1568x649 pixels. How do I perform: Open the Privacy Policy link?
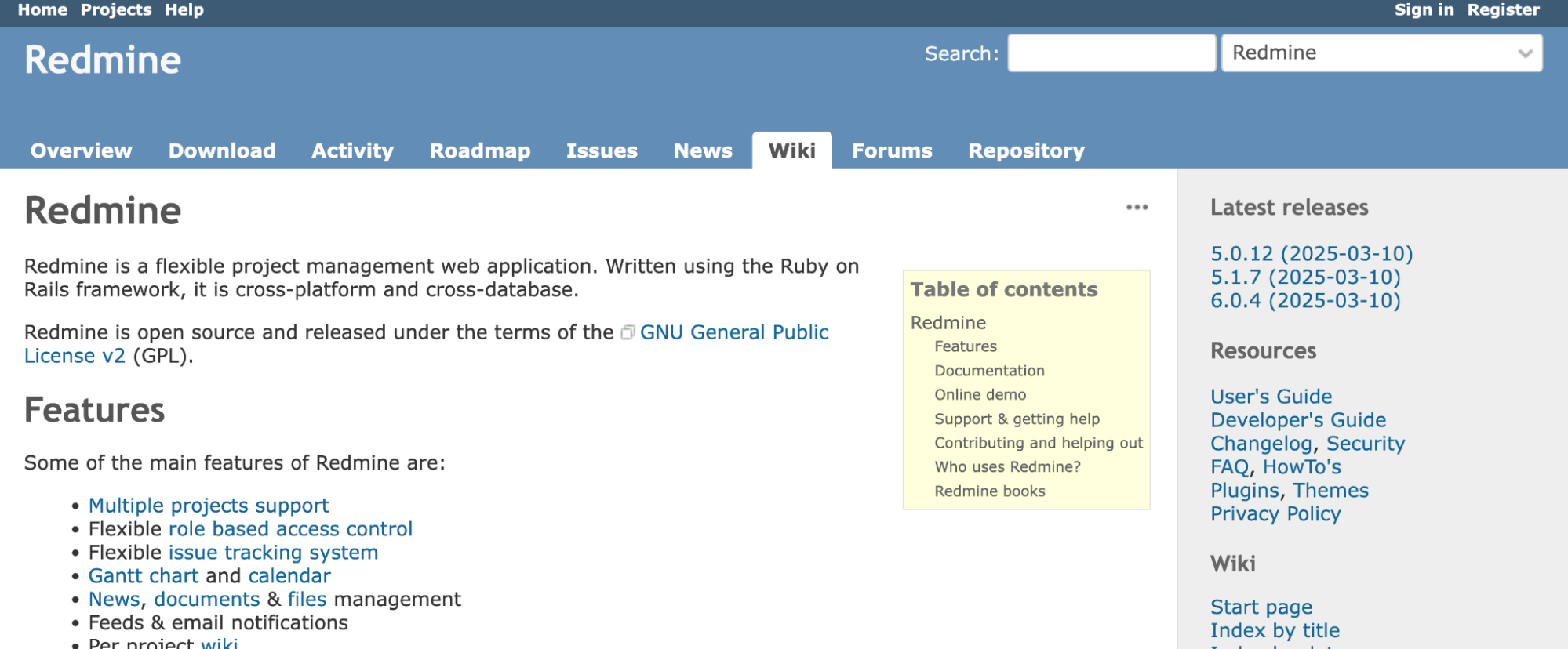[1275, 514]
